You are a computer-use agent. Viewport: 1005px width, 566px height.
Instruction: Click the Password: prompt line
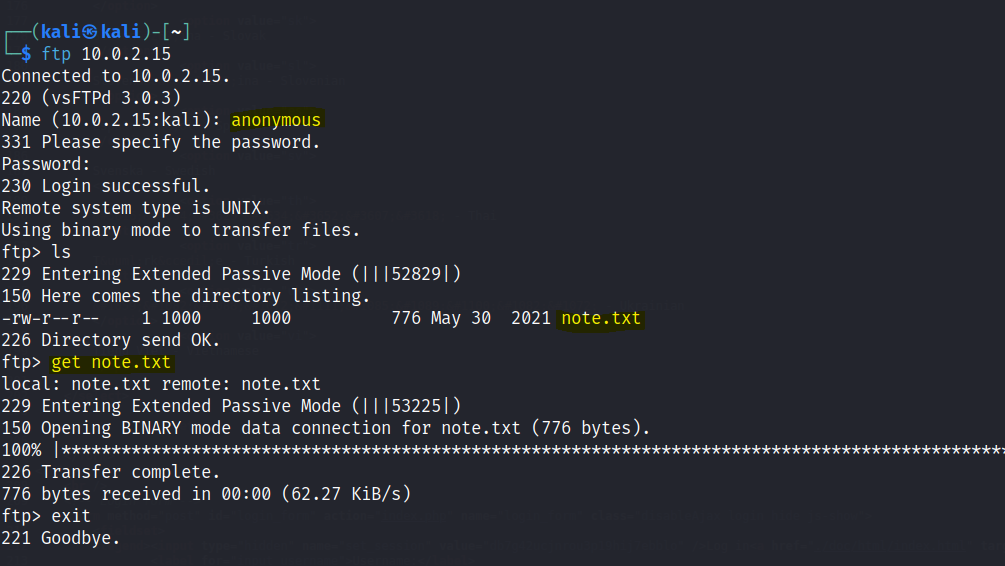click(x=46, y=164)
